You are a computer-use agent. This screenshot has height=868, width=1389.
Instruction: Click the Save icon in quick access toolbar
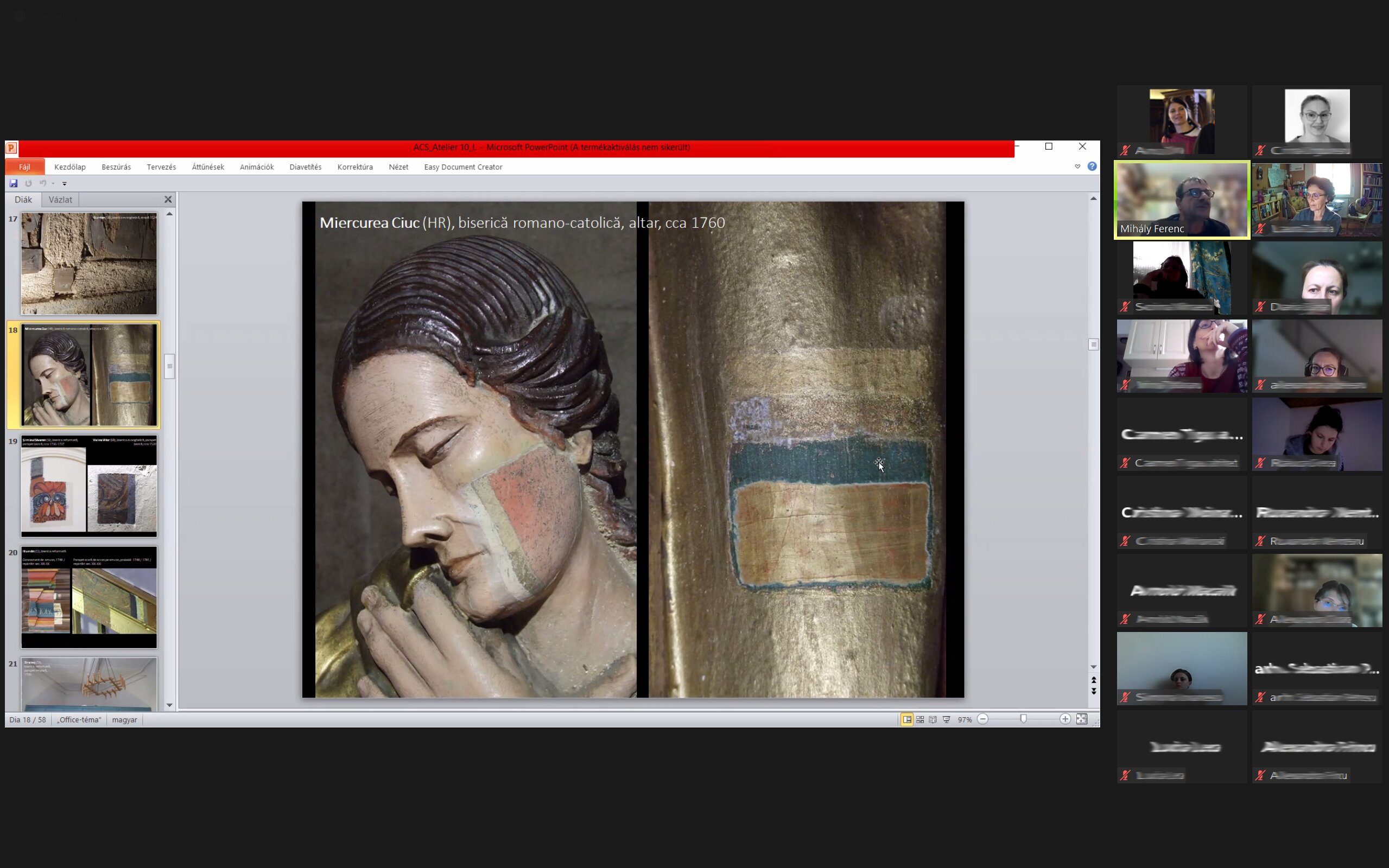(x=13, y=183)
